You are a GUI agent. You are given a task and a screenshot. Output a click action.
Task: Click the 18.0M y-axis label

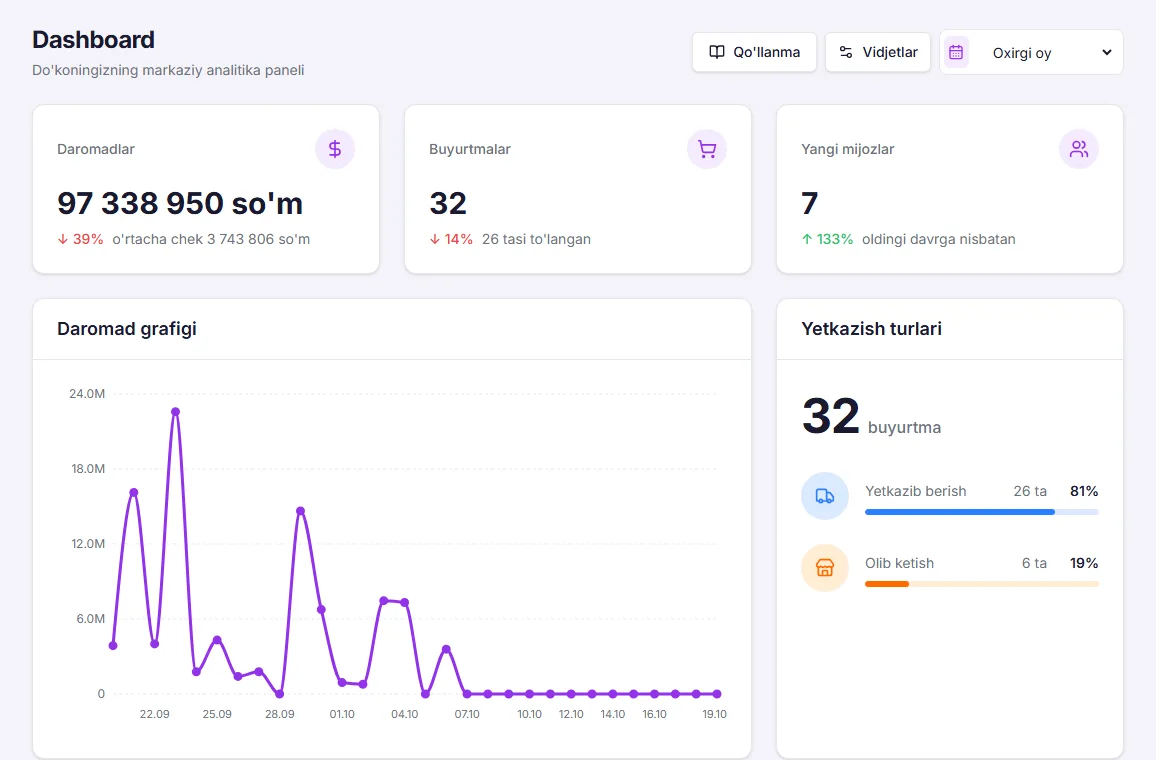(88, 469)
